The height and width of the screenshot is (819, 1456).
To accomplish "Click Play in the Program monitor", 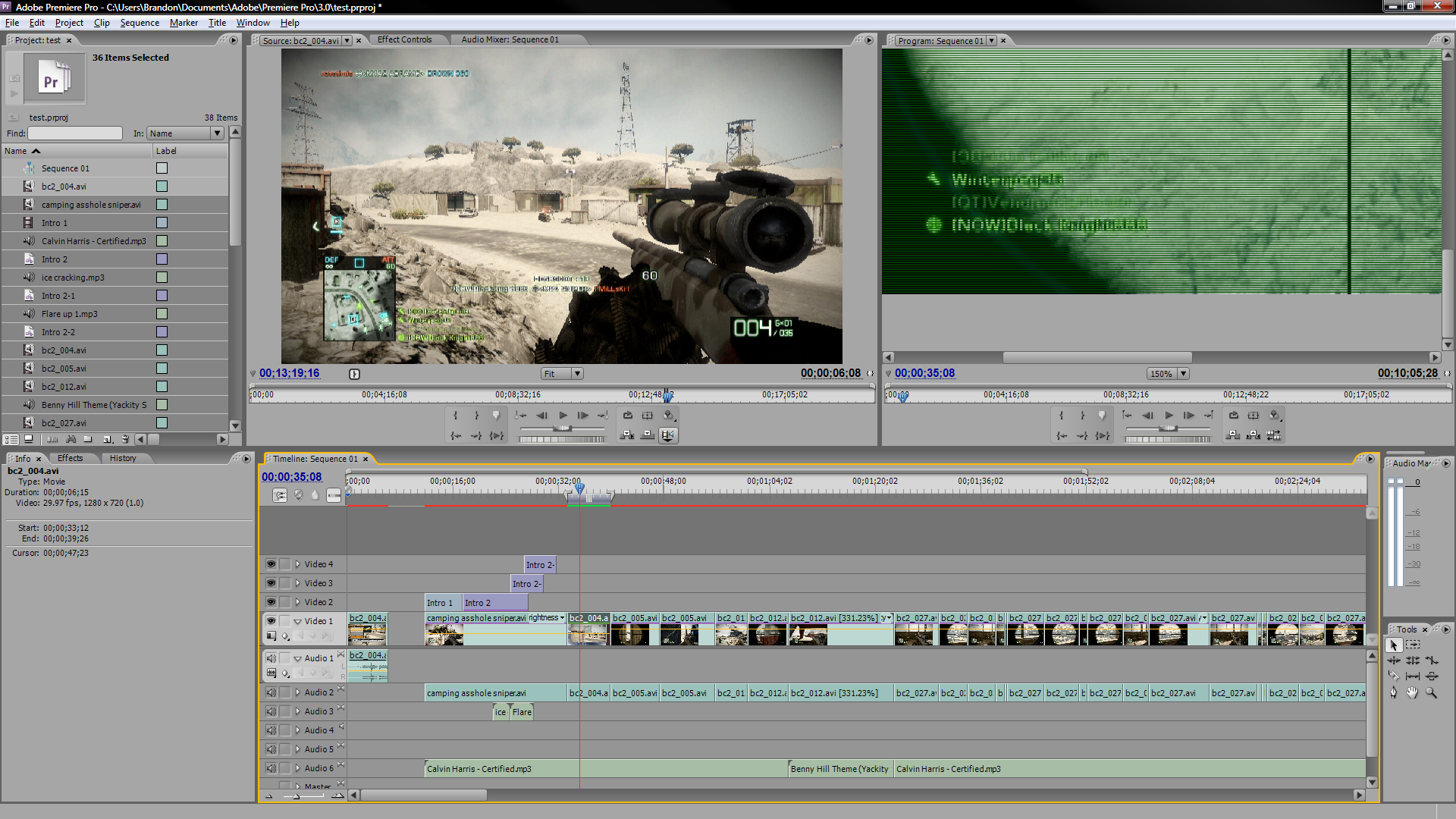I will [x=1169, y=416].
